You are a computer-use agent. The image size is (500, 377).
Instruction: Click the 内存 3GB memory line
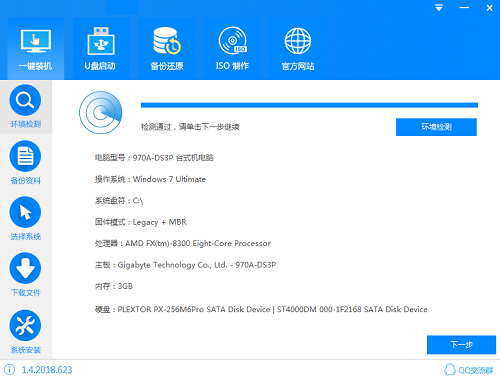[114, 286]
